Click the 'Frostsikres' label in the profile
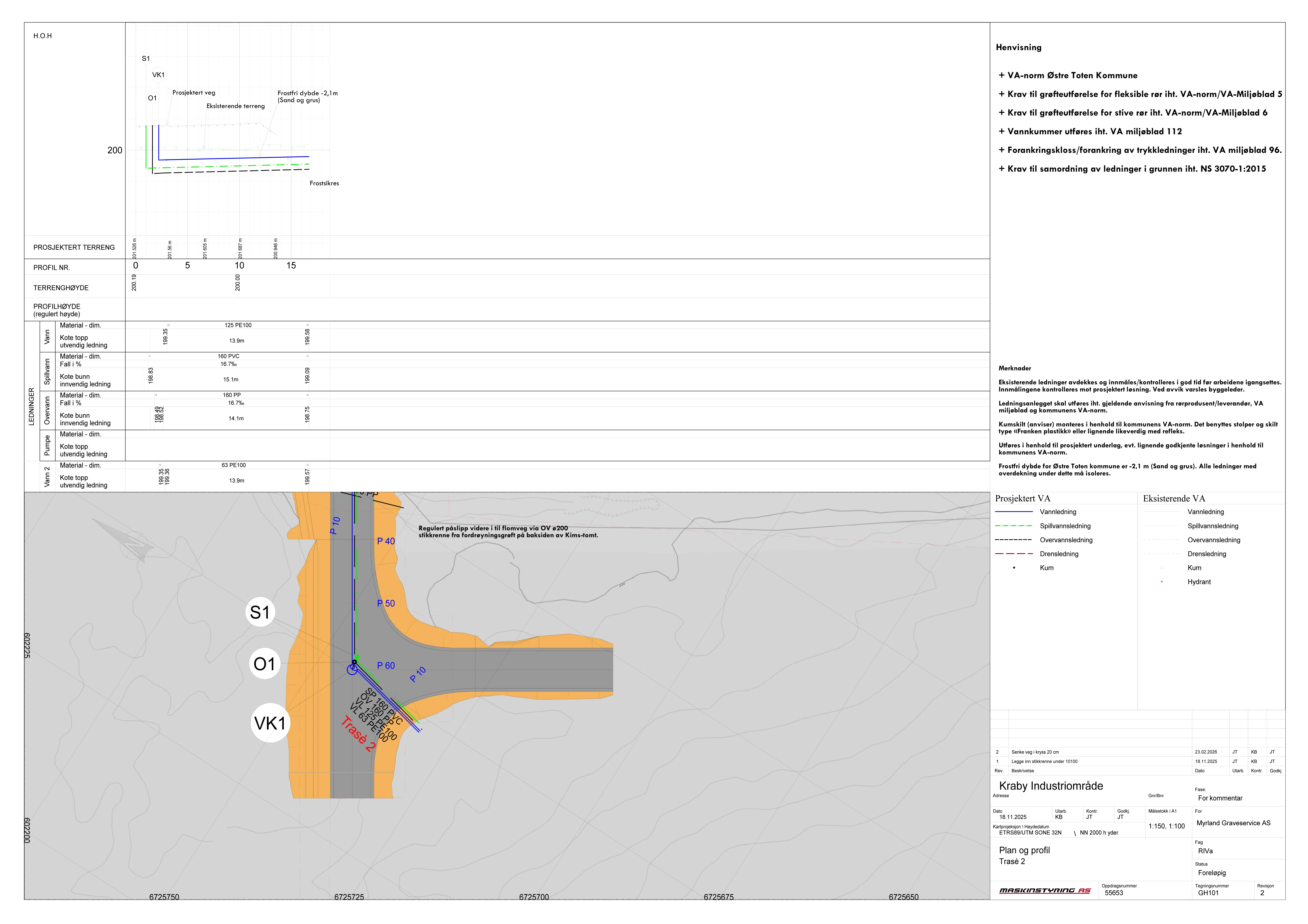 [324, 183]
